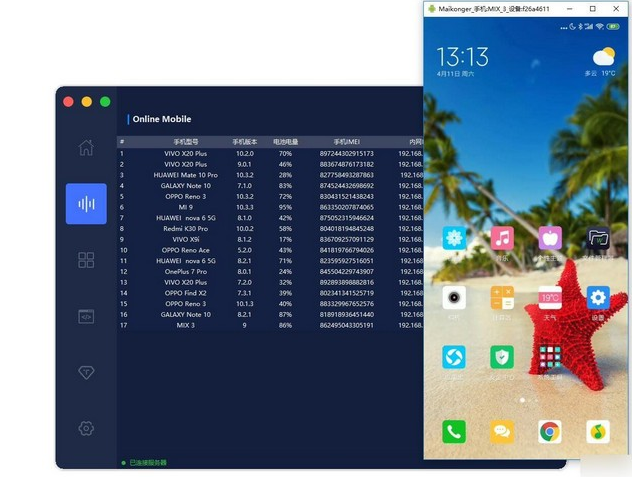Viewport: 632px width, 477px height.
Task: Open the purple apple Themes app
Action: 550,238
